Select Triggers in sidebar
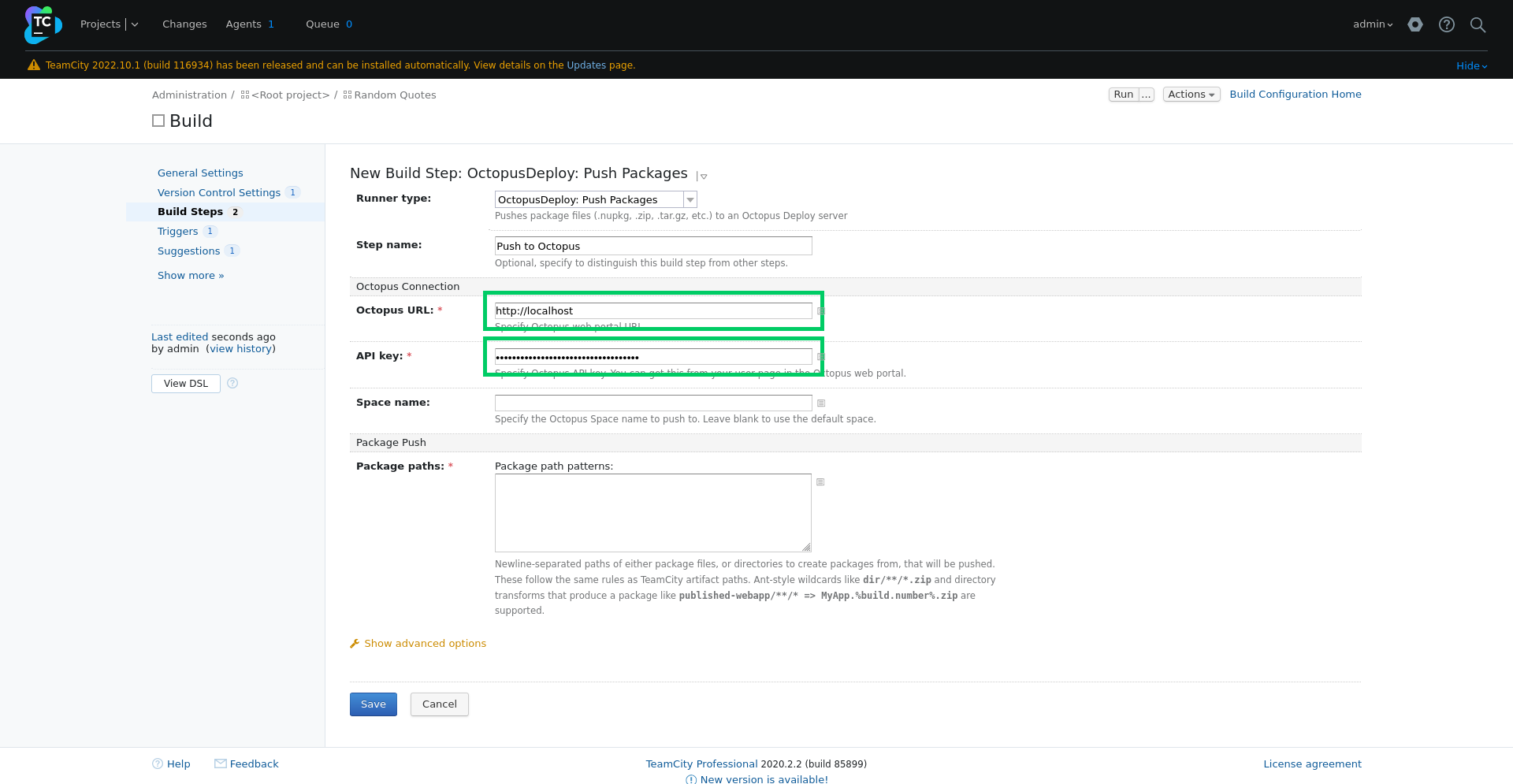The height and width of the screenshot is (784, 1513). (177, 232)
